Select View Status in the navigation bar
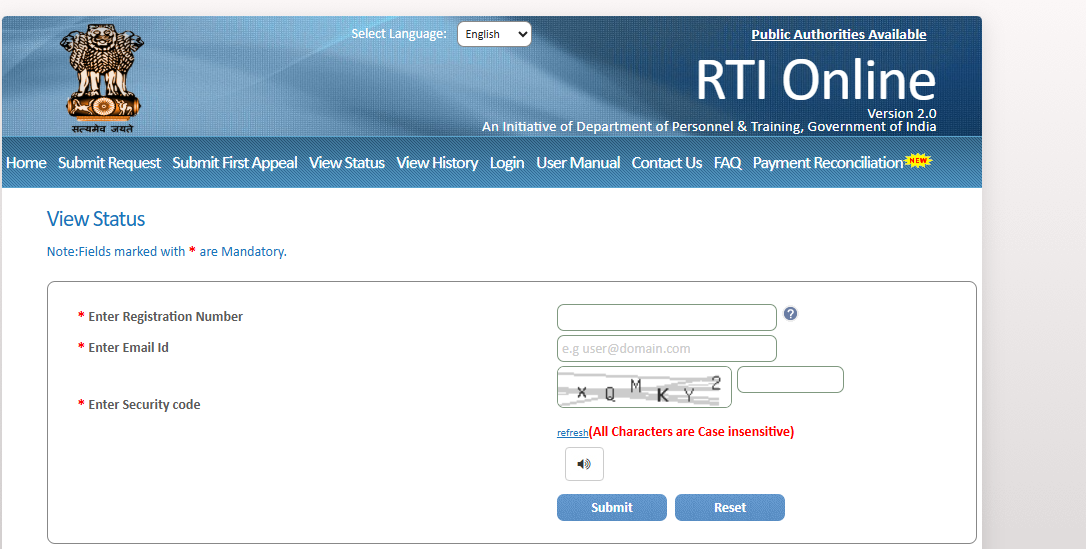The height and width of the screenshot is (549, 1086). [347, 163]
